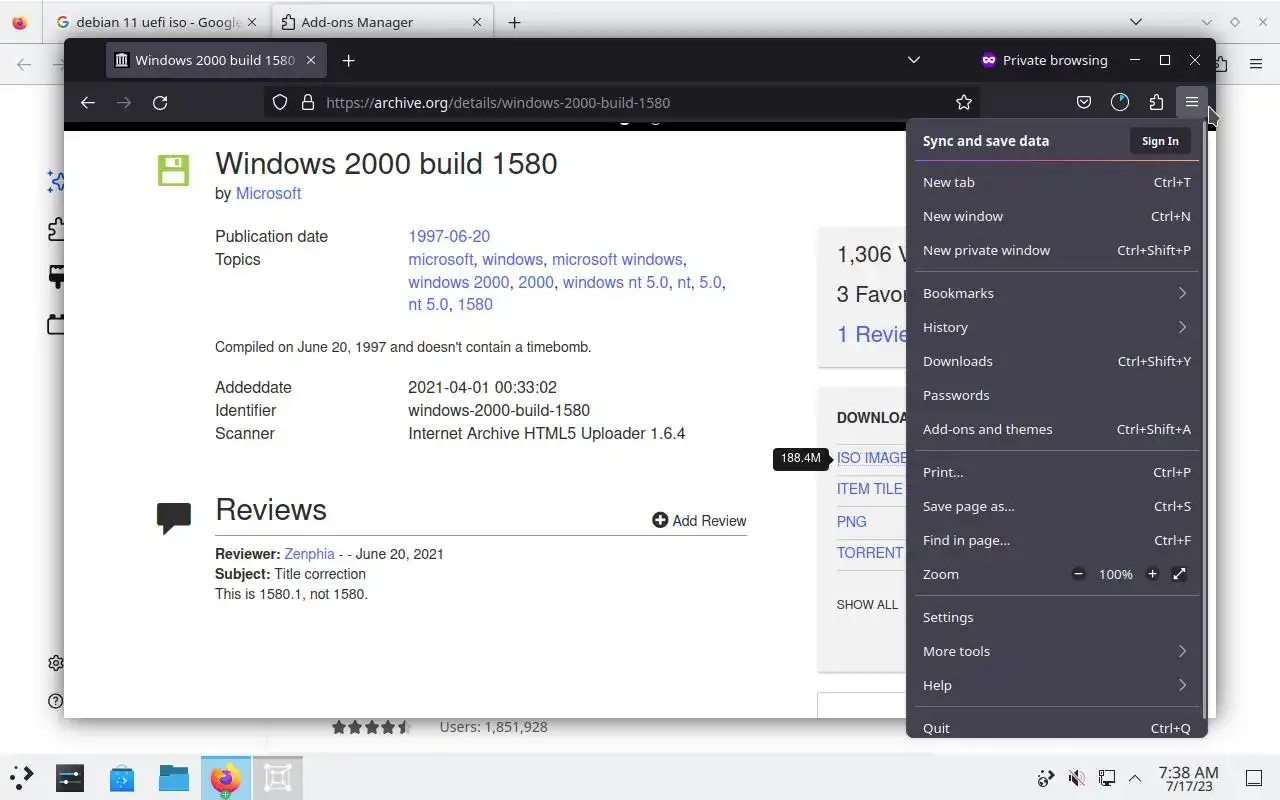Image resolution: width=1280 pixels, height=800 pixels.
Task: Open the KDE application launcher
Action: (x=22, y=777)
